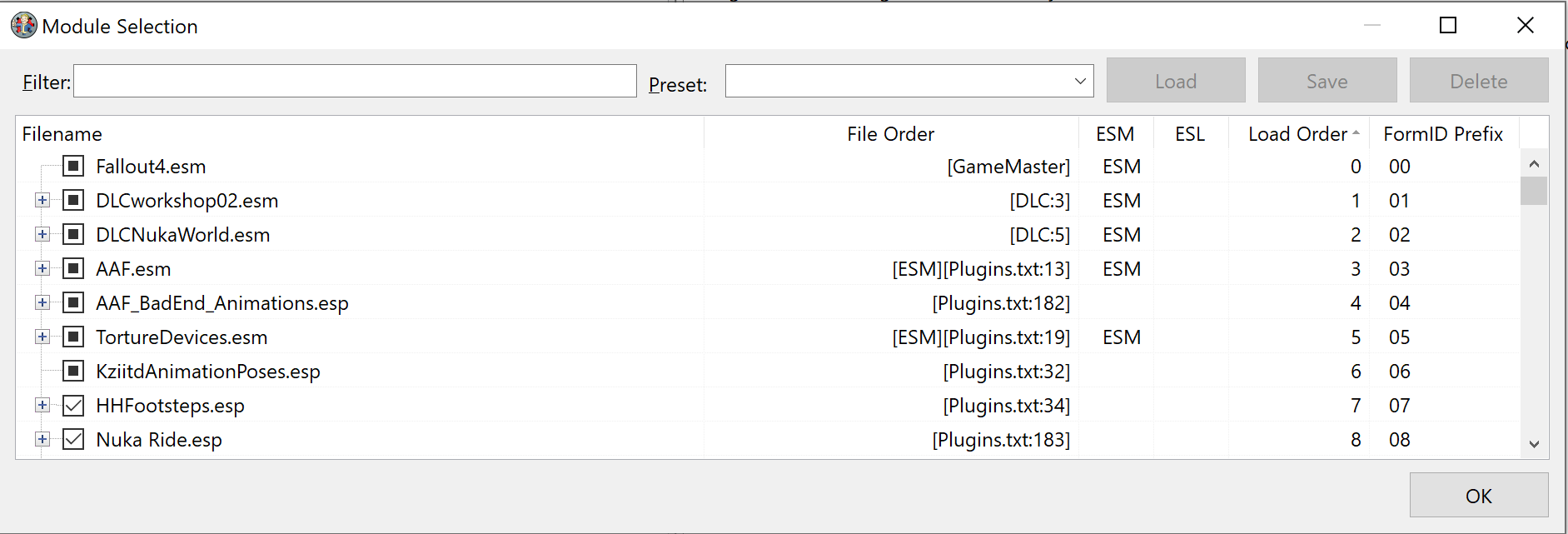Click the OK button
Viewport: 1568px width, 534px height.
tap(1479, 496)
